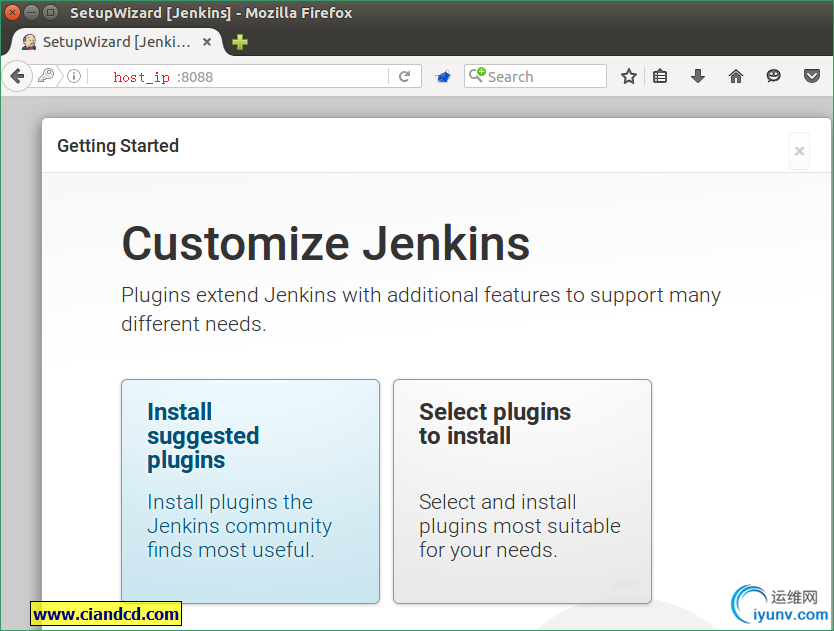The height and width of the screenshot is (631, 834).
Task: Choose Install suggested plugins
Action: click(251, 491)
